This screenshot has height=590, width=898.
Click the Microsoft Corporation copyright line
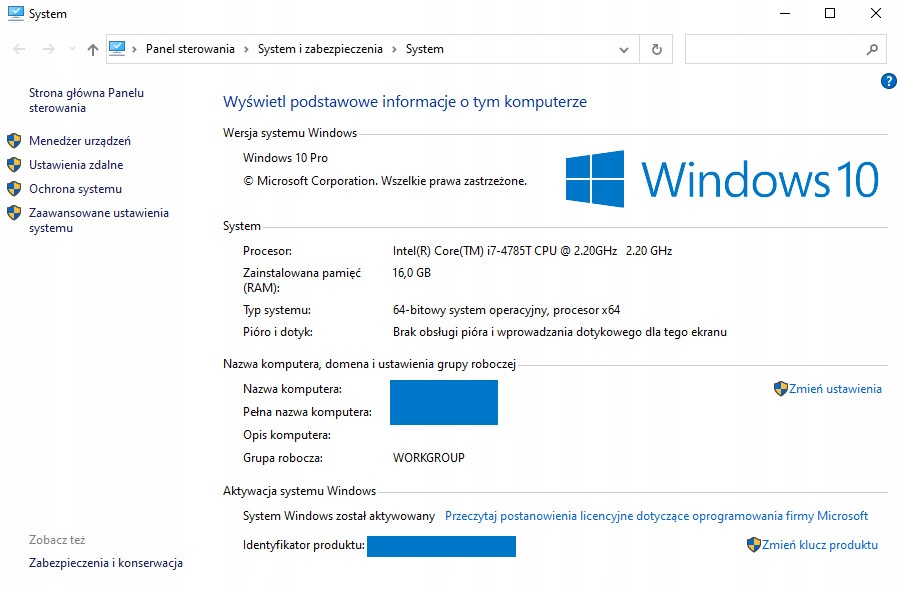tap(385, 181)
